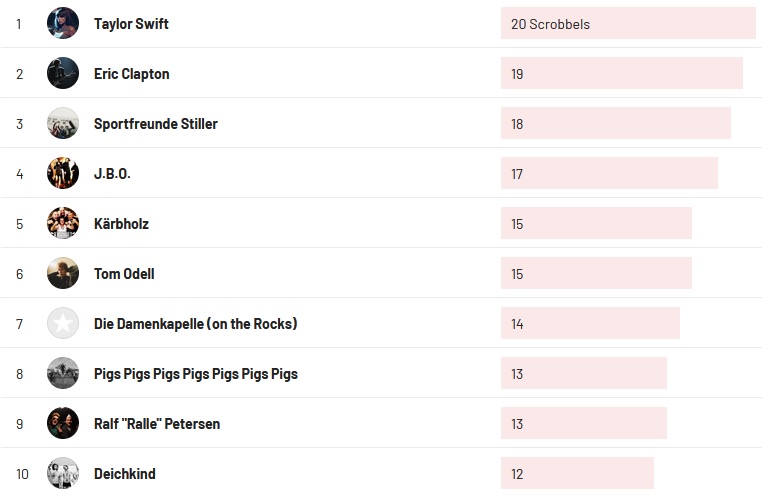The width and height of the screenshot is (762, 497).
Task: Click the Kärbholz artist name
Action: 121,224
